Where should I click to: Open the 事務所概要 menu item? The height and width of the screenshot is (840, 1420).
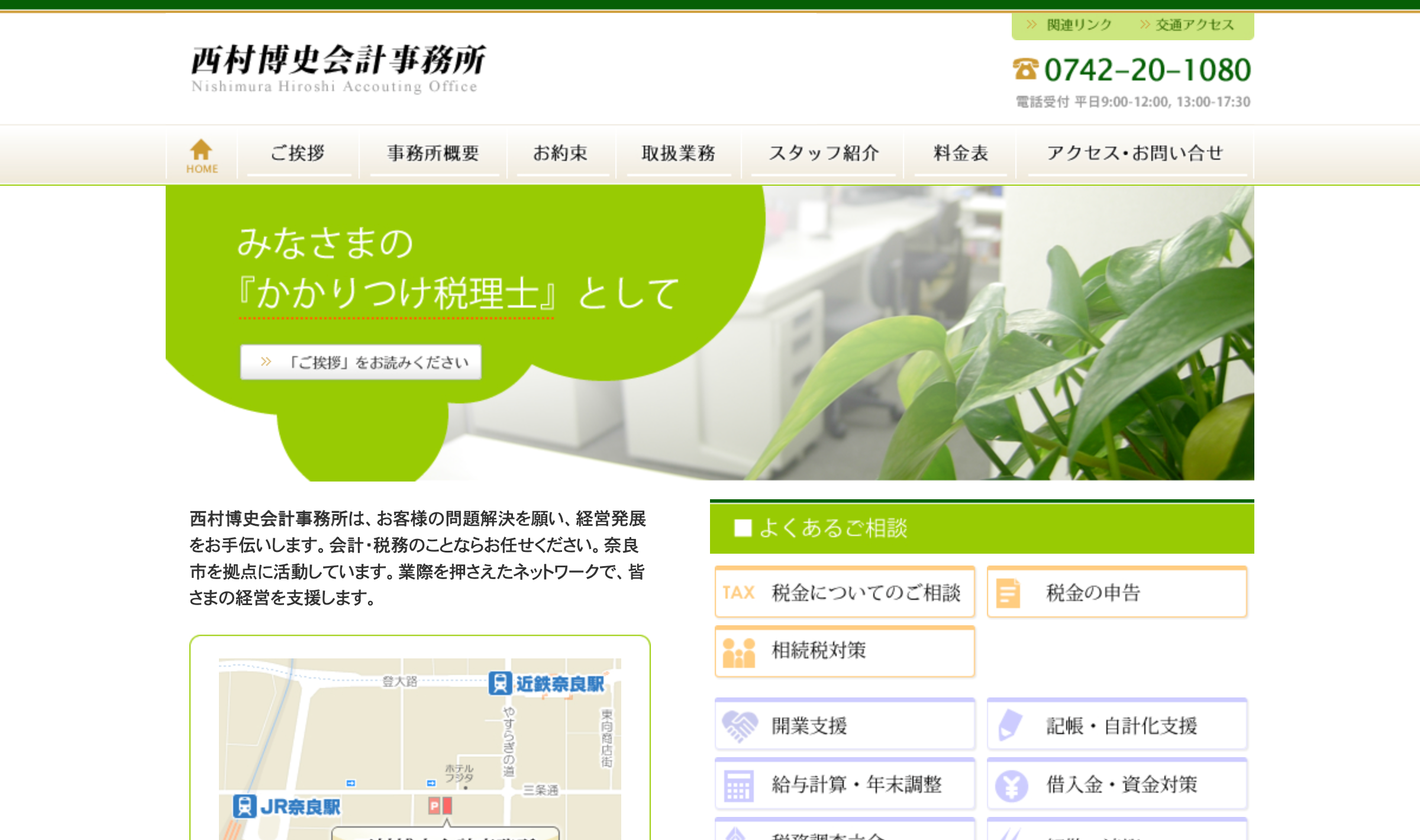(x=433, y=154)
